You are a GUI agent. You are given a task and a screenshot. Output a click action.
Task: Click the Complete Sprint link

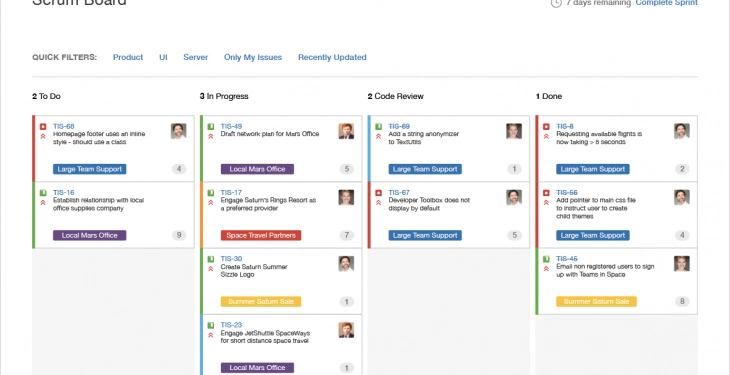pyautogui.click(x=667, y=3)
